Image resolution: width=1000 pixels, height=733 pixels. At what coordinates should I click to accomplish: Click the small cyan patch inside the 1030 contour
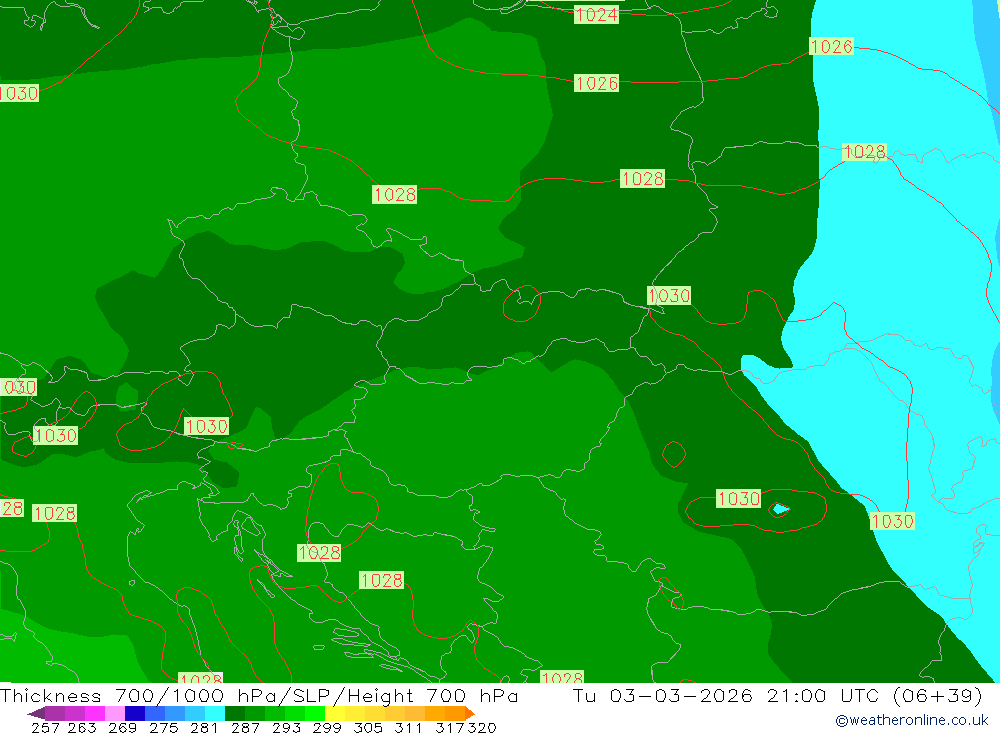coord(780,509)
